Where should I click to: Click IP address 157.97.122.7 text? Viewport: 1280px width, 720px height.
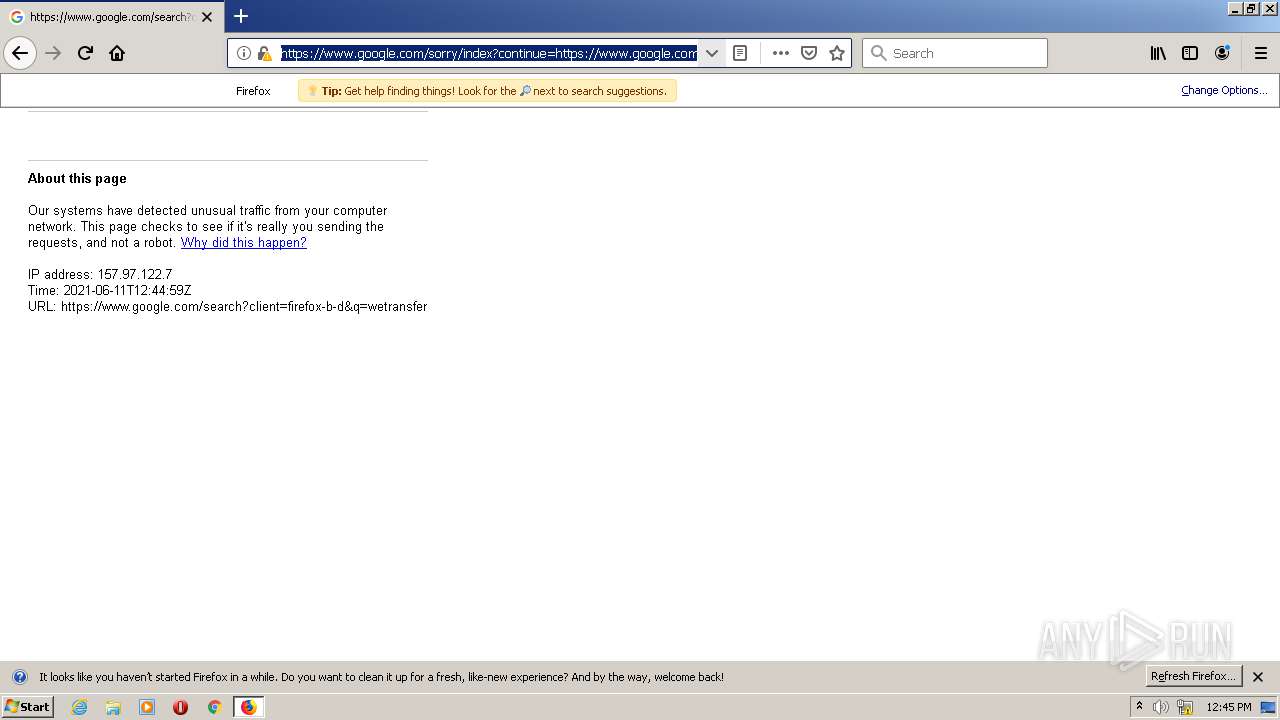[x=100, y=275]
